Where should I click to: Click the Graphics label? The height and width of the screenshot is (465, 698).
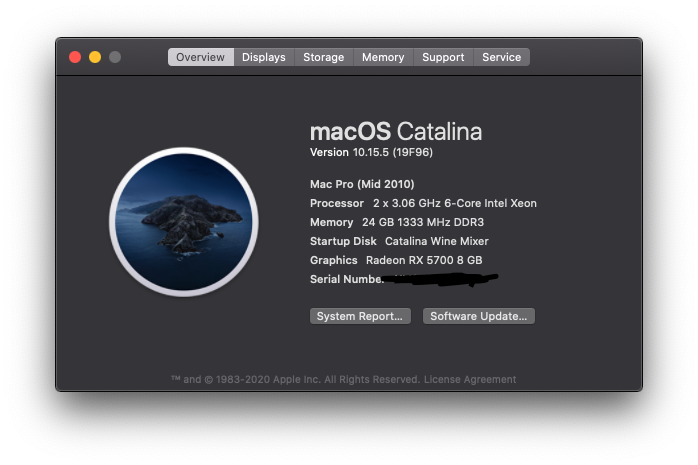click(333, 260)
